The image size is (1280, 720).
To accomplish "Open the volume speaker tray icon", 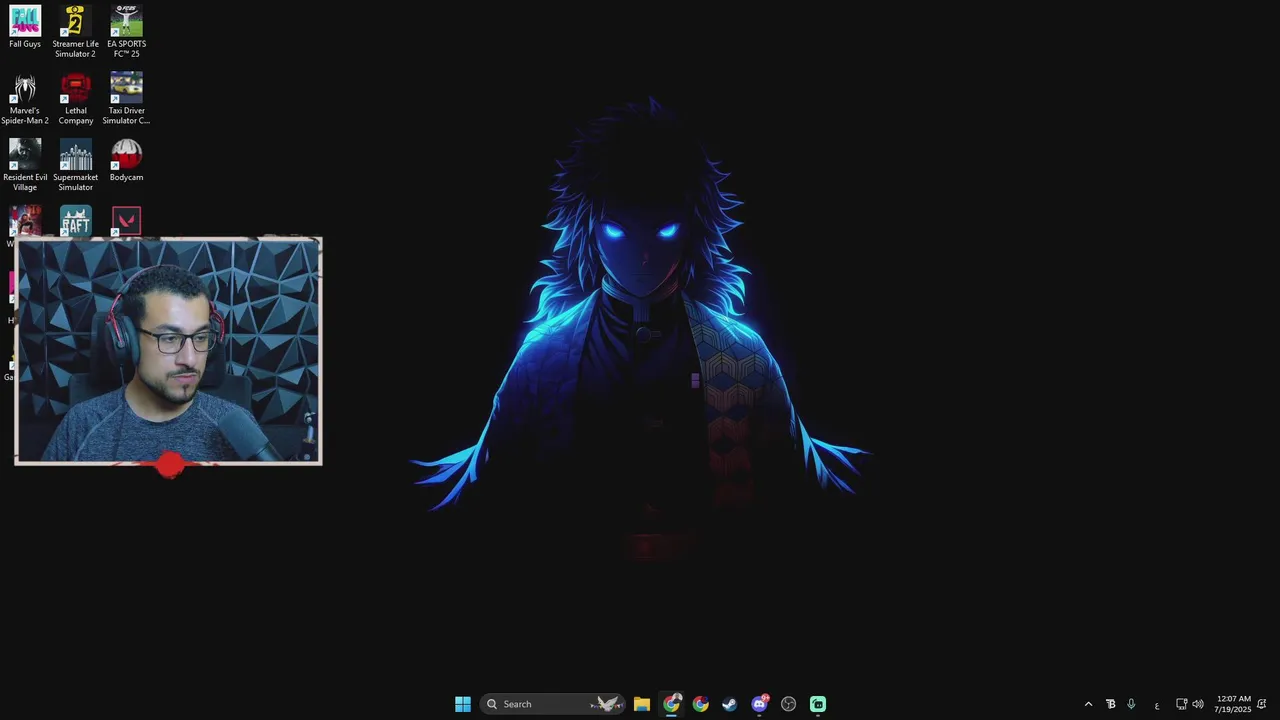I will [x=1198, y=704].
